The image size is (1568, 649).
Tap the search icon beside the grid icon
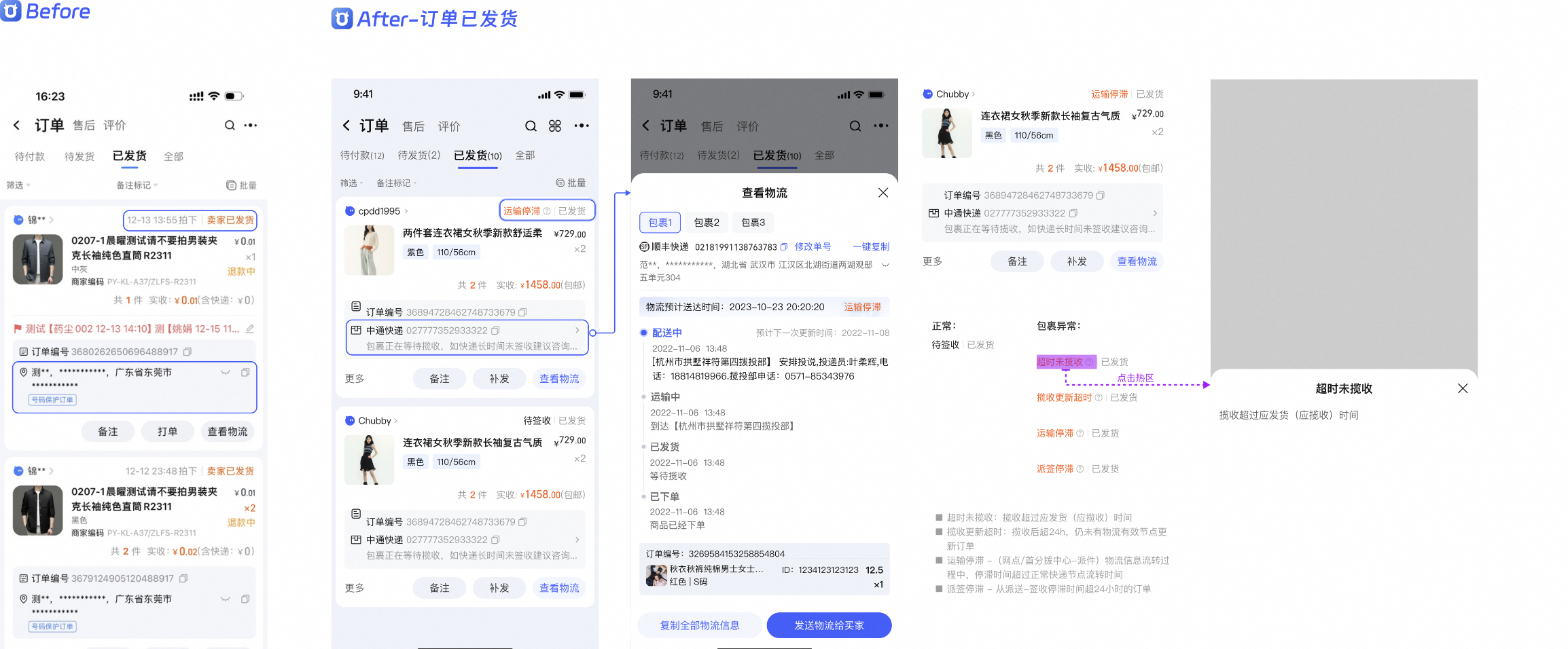tap(531, 126)
